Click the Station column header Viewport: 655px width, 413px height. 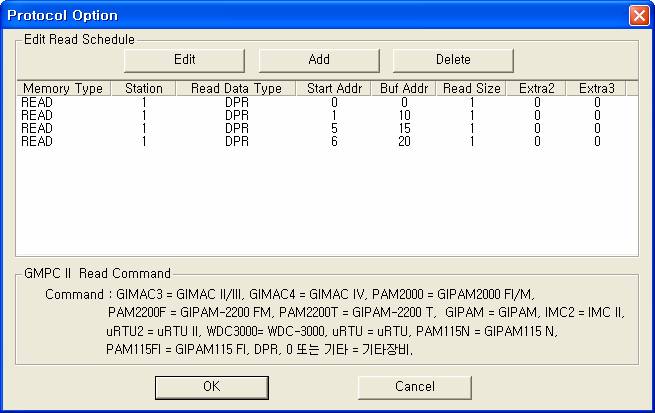tap(143, 89)
